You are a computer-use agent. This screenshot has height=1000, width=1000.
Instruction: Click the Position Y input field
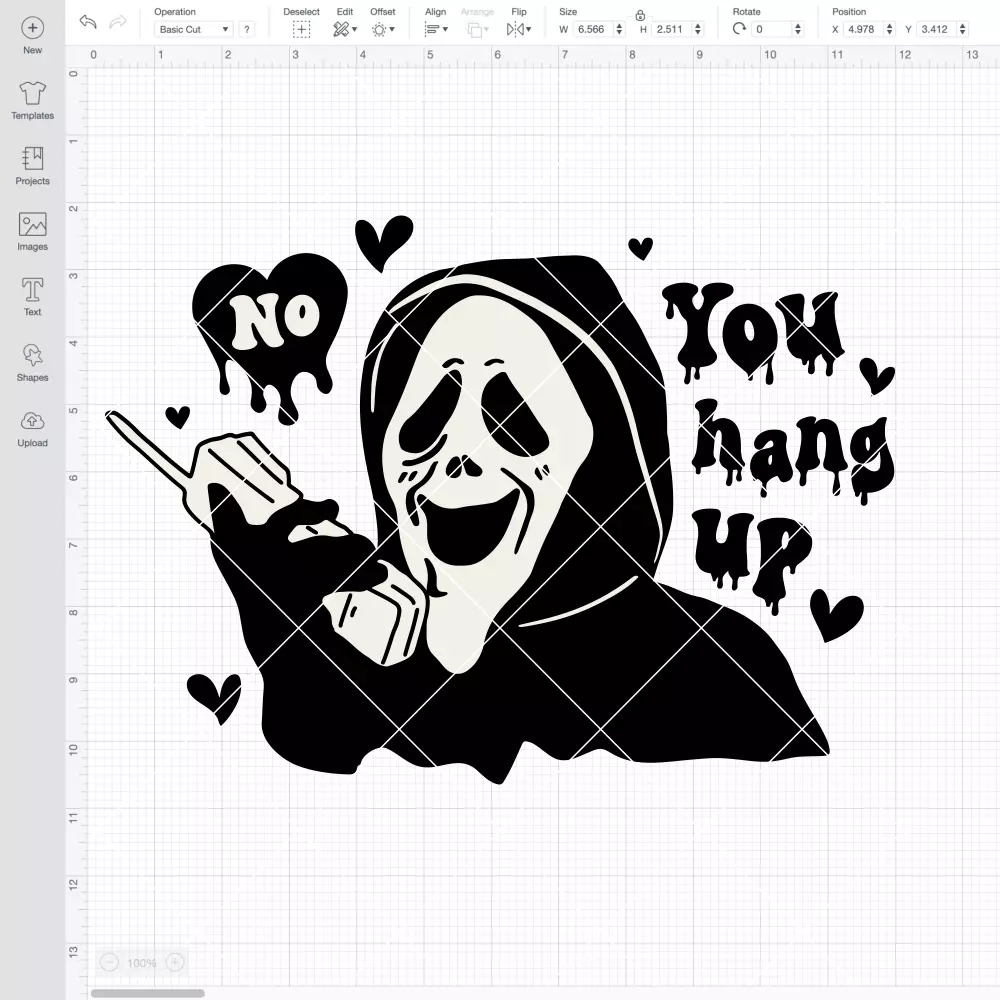[x=936, y=29]
